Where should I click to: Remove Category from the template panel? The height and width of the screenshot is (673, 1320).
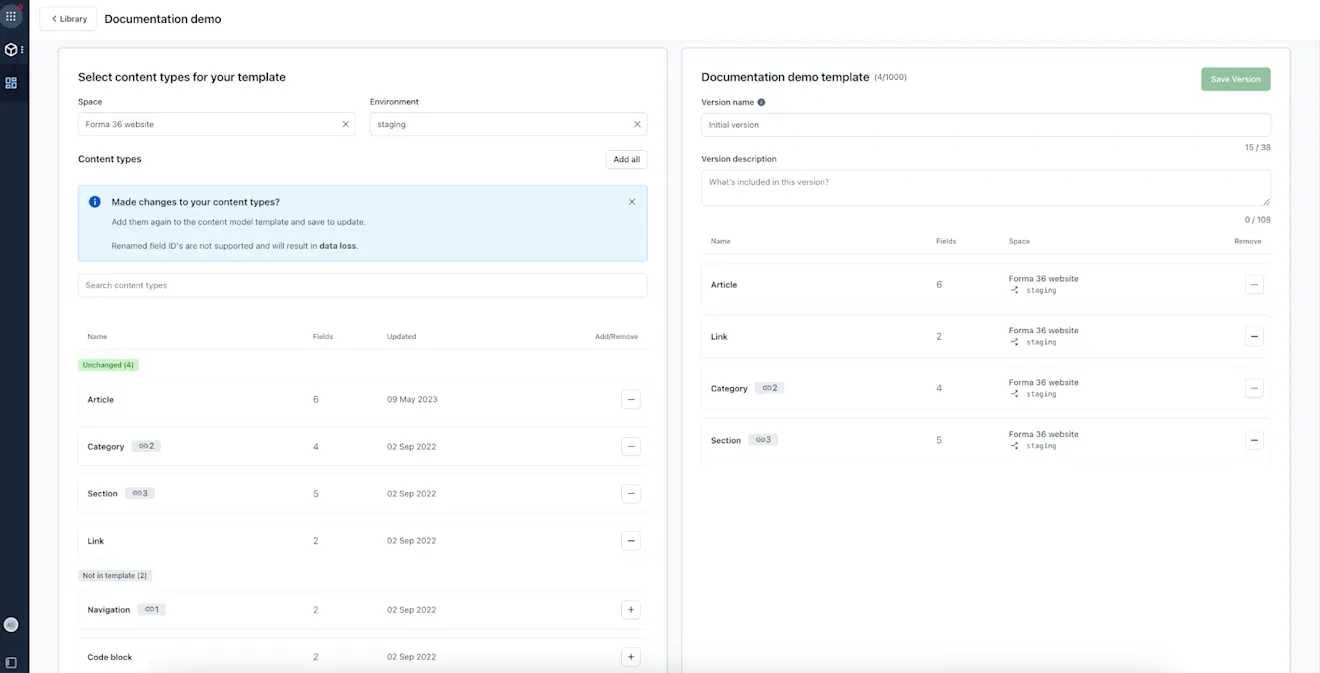tap(1254, 388)
